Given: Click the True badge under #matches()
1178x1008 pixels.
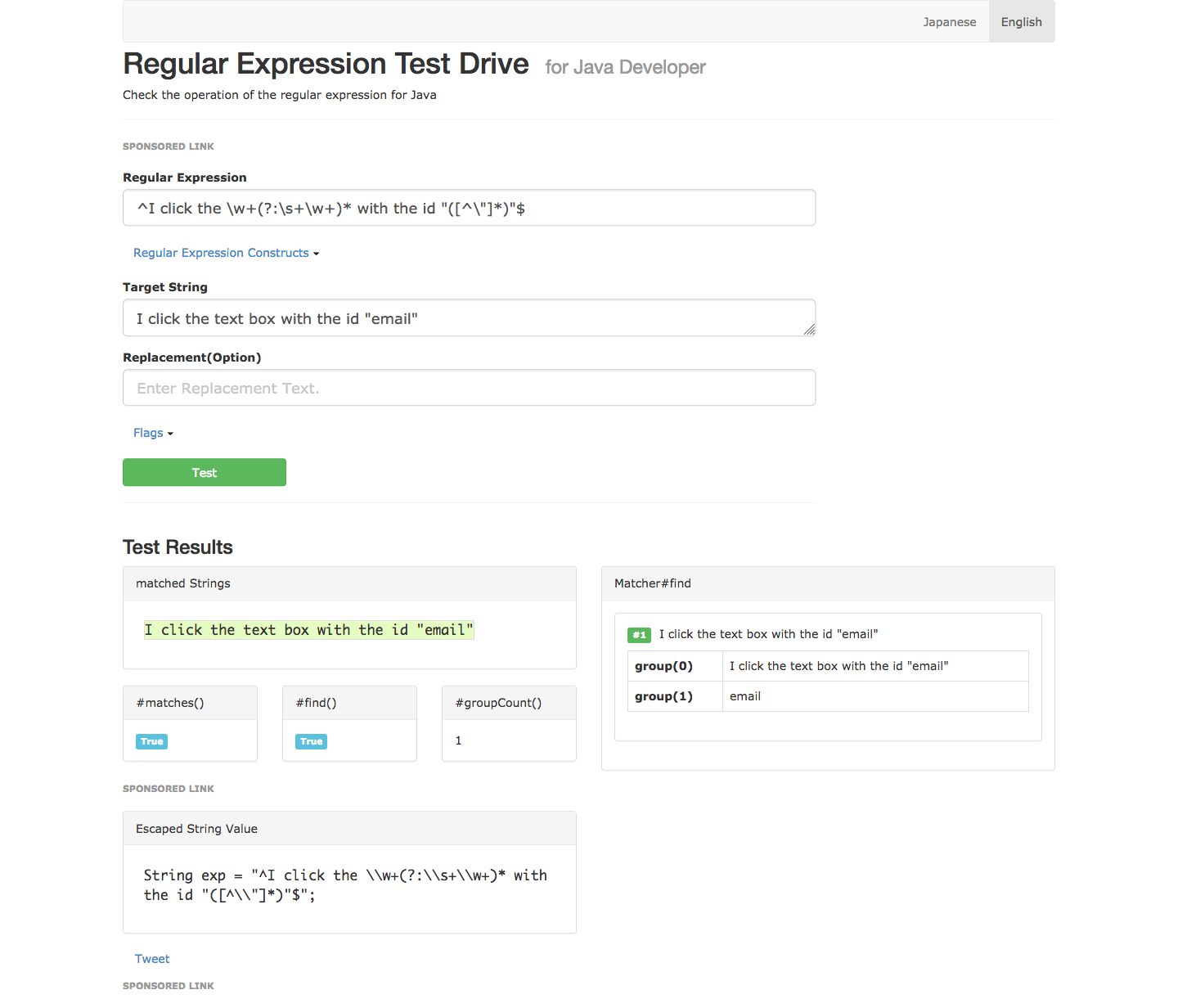Looking at the screenshot, I should tap(151, 741).
